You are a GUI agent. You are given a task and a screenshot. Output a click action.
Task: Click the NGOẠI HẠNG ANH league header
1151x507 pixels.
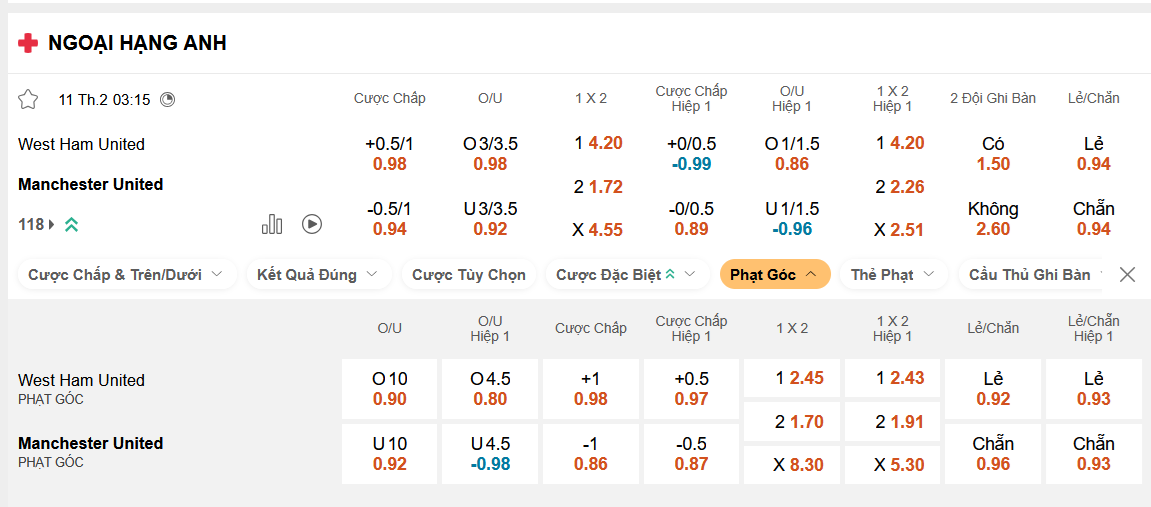tap(137, 43)
